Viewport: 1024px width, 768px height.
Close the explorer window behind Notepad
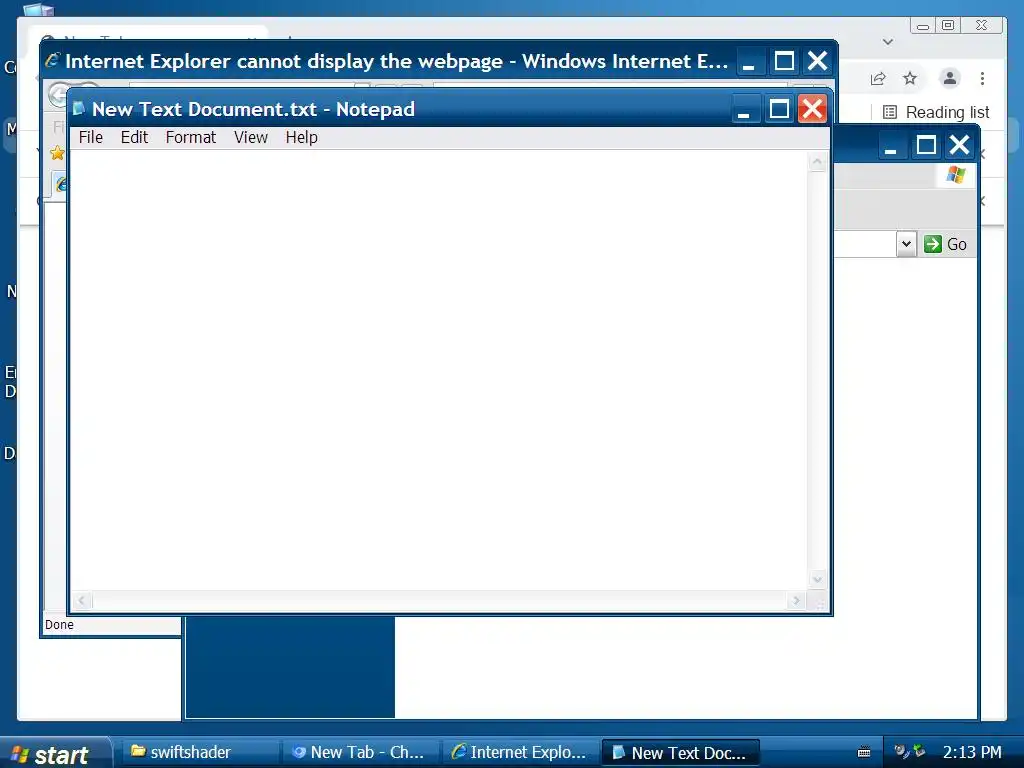959,144
